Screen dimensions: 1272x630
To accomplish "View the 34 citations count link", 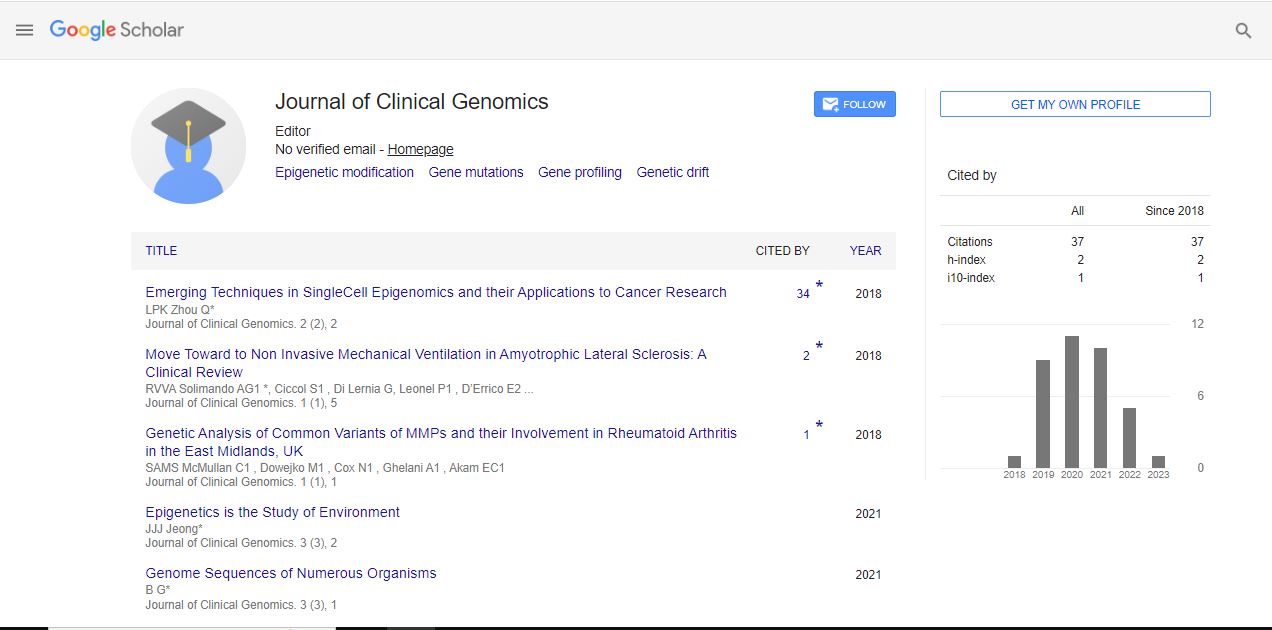I will [803, 294].
